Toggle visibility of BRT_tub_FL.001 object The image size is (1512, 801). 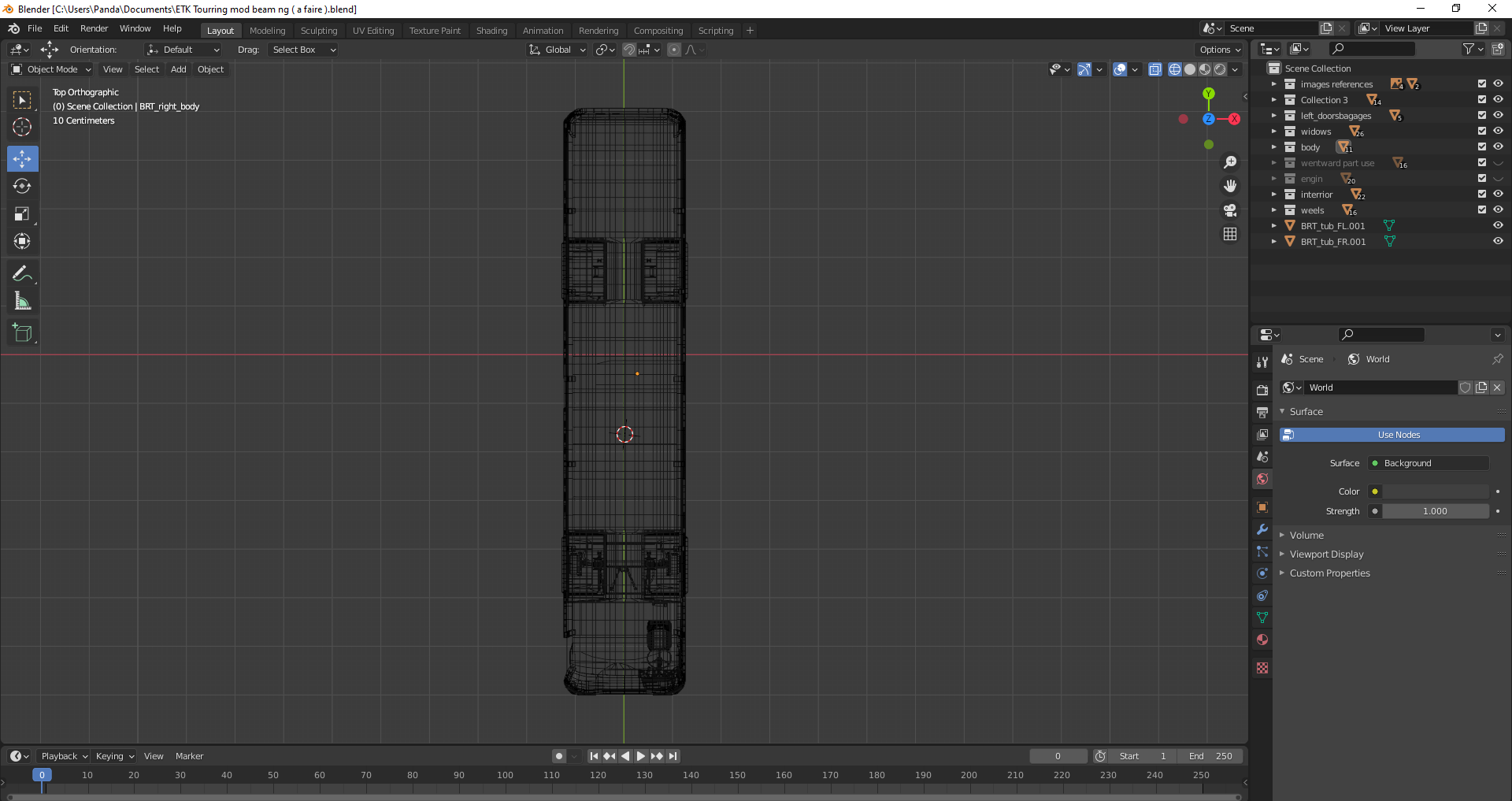pos(1498,226)
